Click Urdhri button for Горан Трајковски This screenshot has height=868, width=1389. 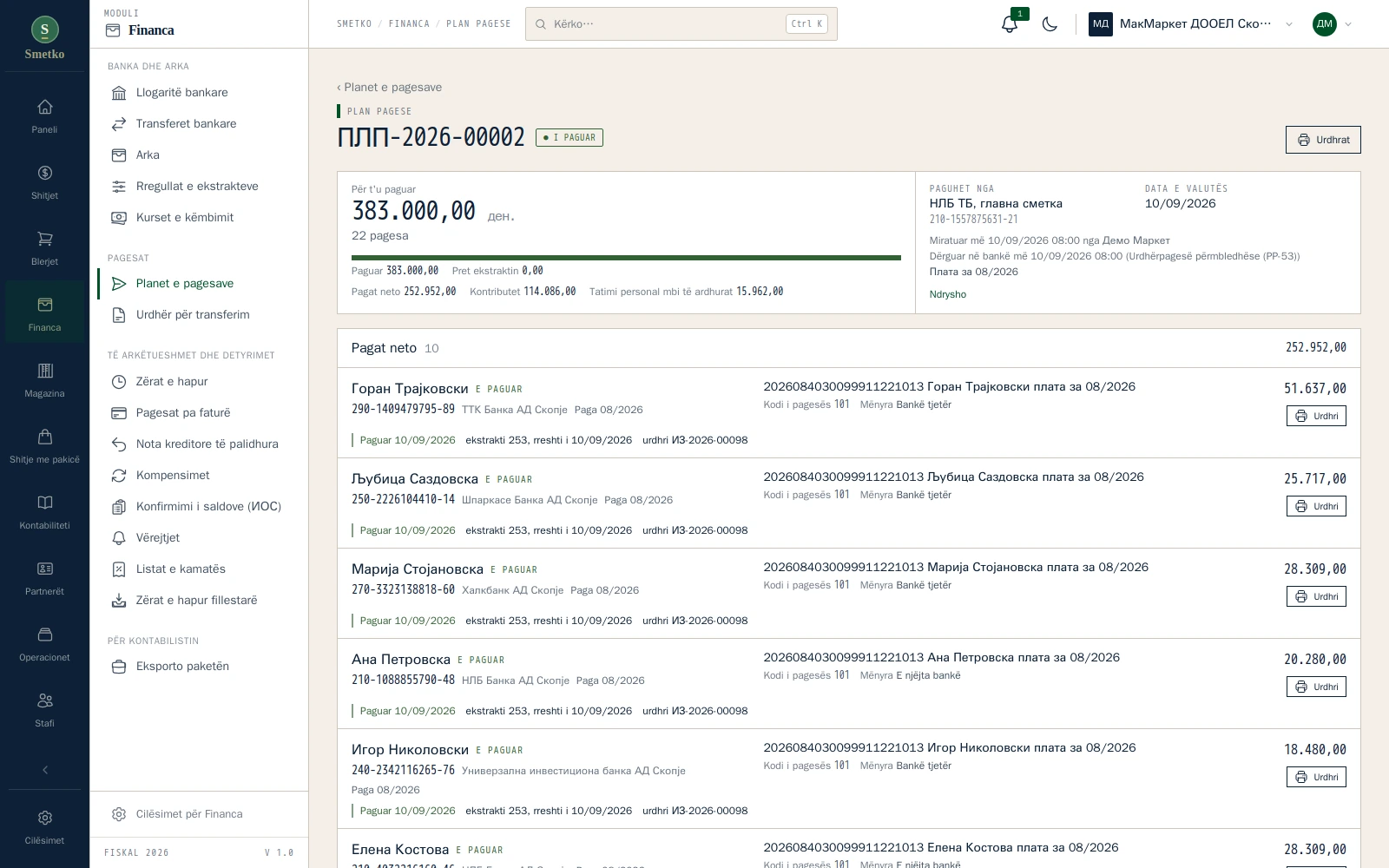(x=1316, y=416)
